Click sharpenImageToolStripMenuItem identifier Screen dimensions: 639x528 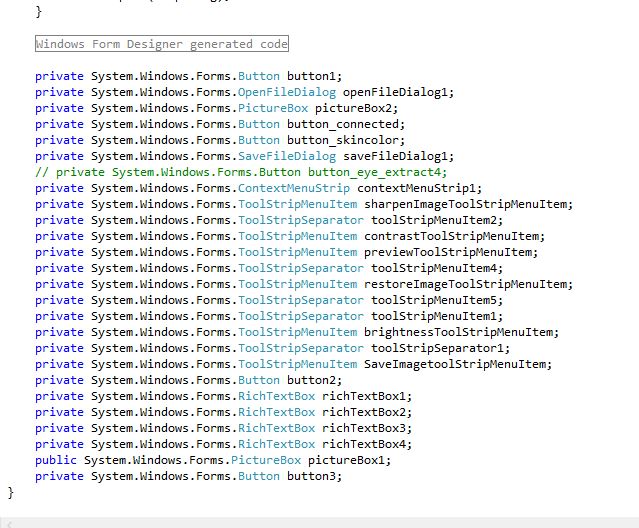pos(465,204)
